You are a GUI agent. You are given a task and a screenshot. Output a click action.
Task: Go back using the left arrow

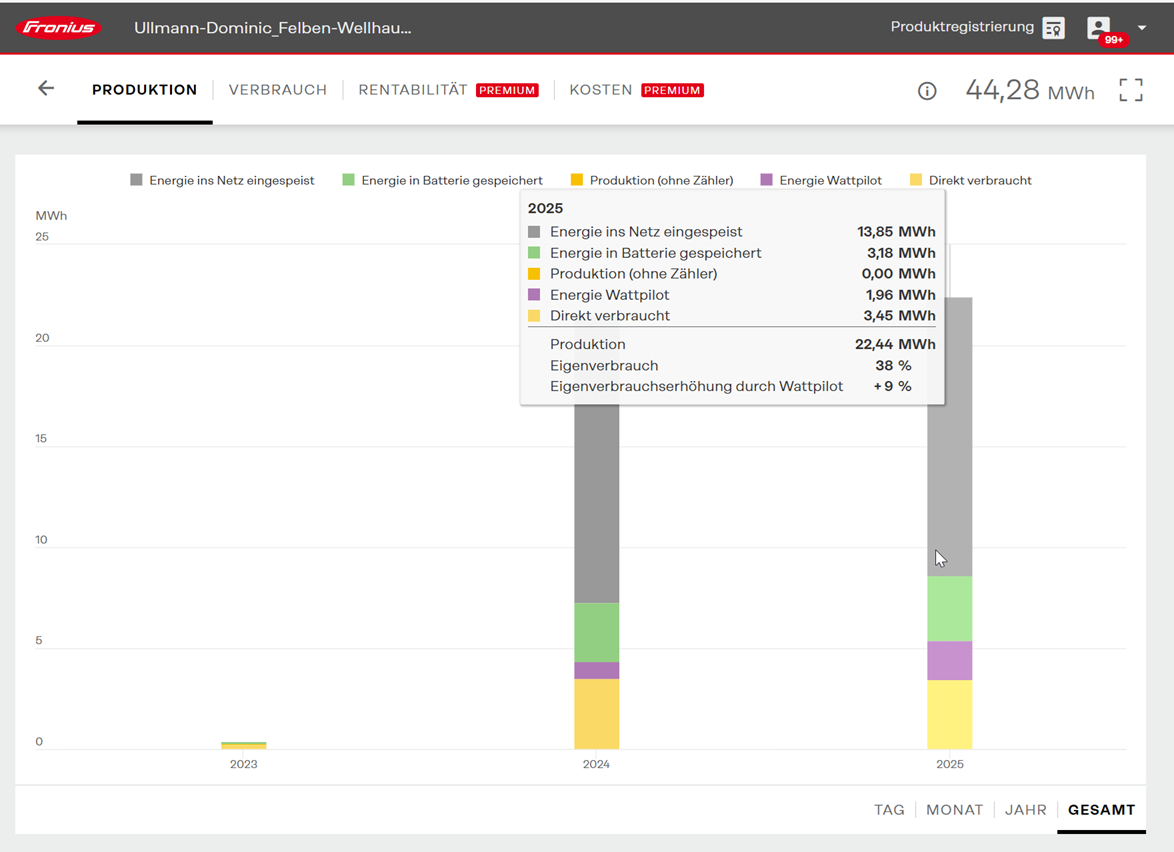(x=46, y=89)
